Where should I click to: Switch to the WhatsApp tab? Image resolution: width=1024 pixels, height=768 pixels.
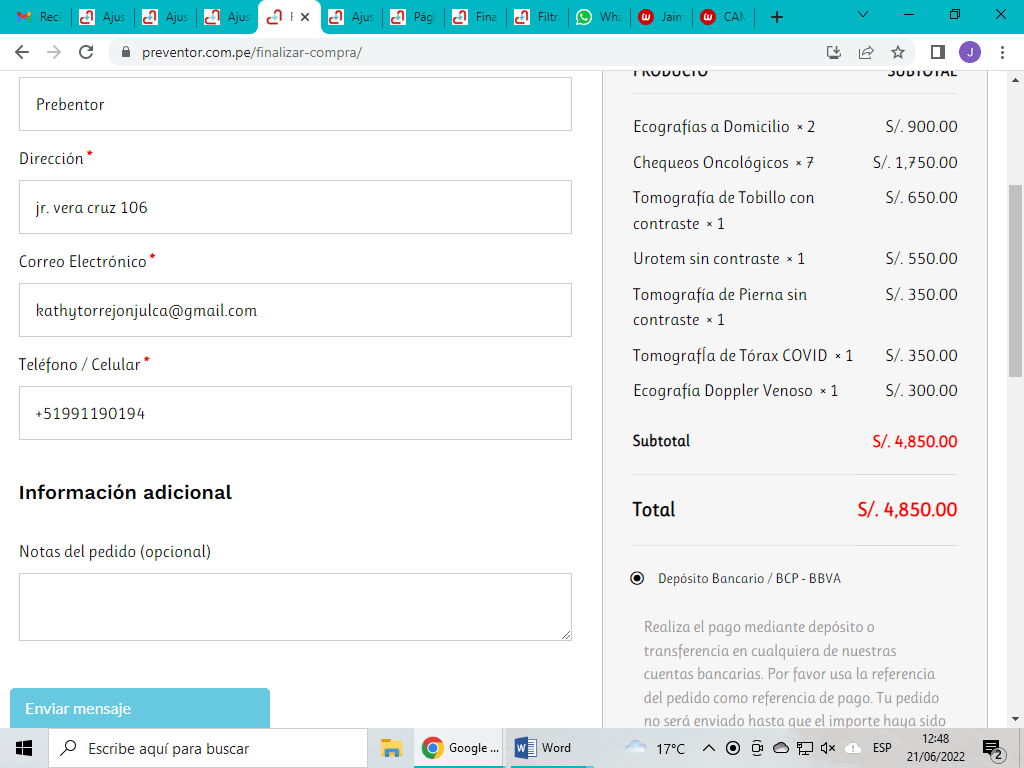point(600,17)
